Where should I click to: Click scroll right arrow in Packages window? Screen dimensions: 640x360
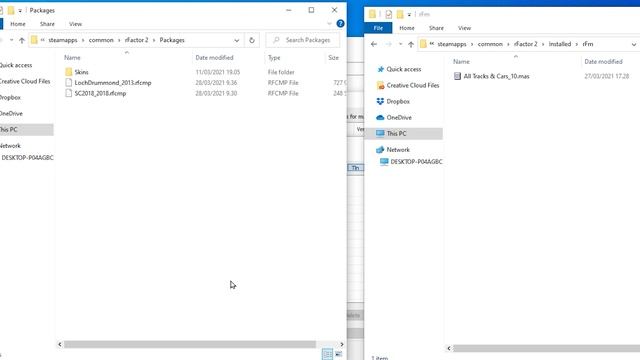(342, 344)
